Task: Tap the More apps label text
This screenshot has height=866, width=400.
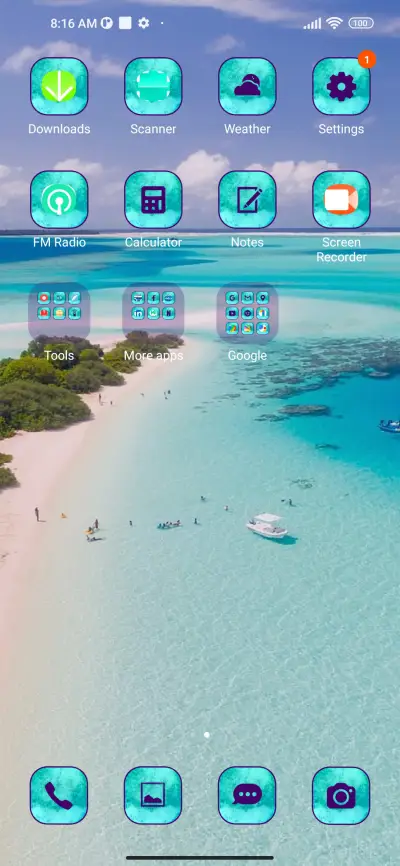Action: [153, 356]
